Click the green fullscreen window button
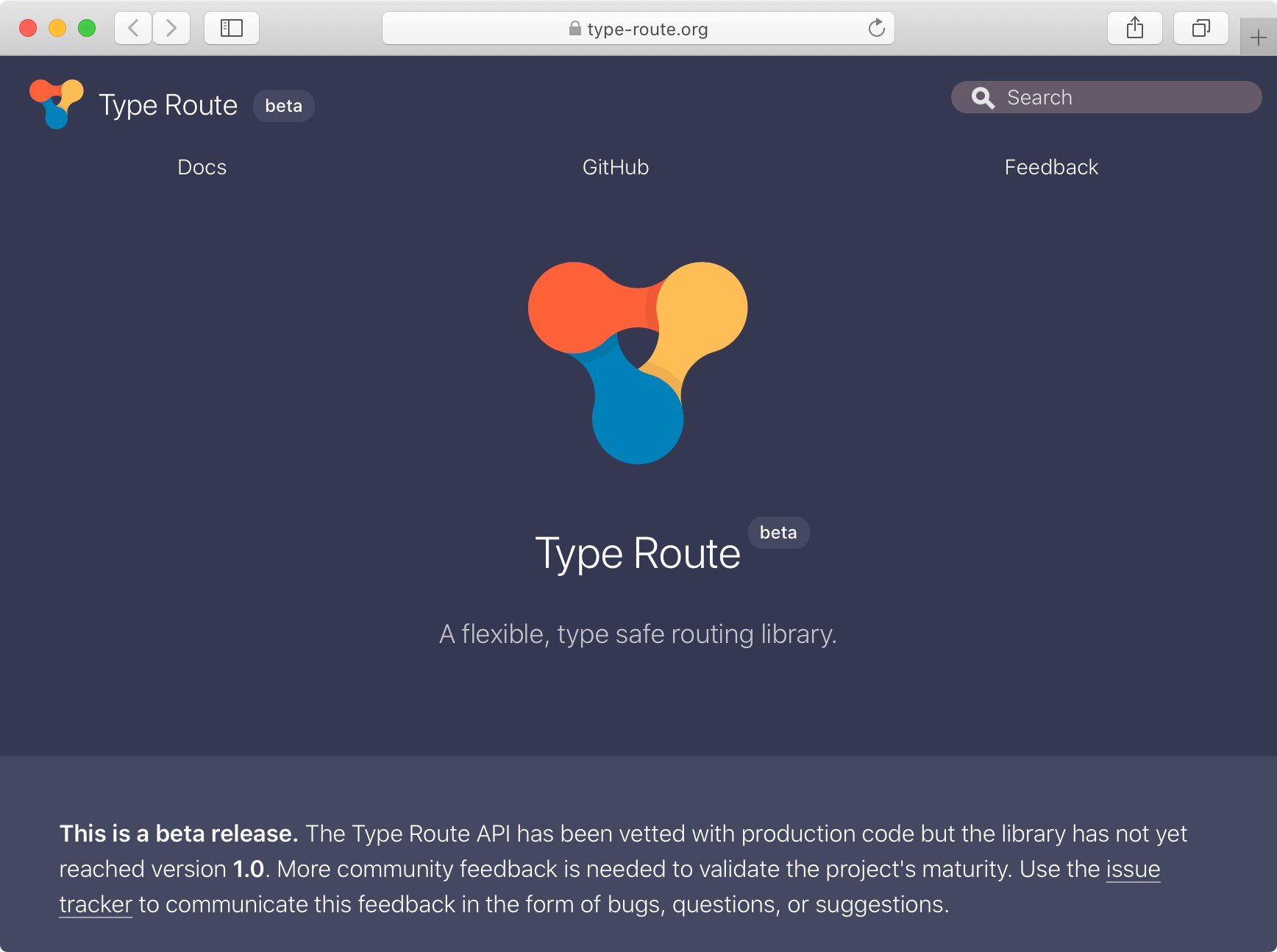The height and width of the screenshot is (952, 1277). tap(87, 28)
